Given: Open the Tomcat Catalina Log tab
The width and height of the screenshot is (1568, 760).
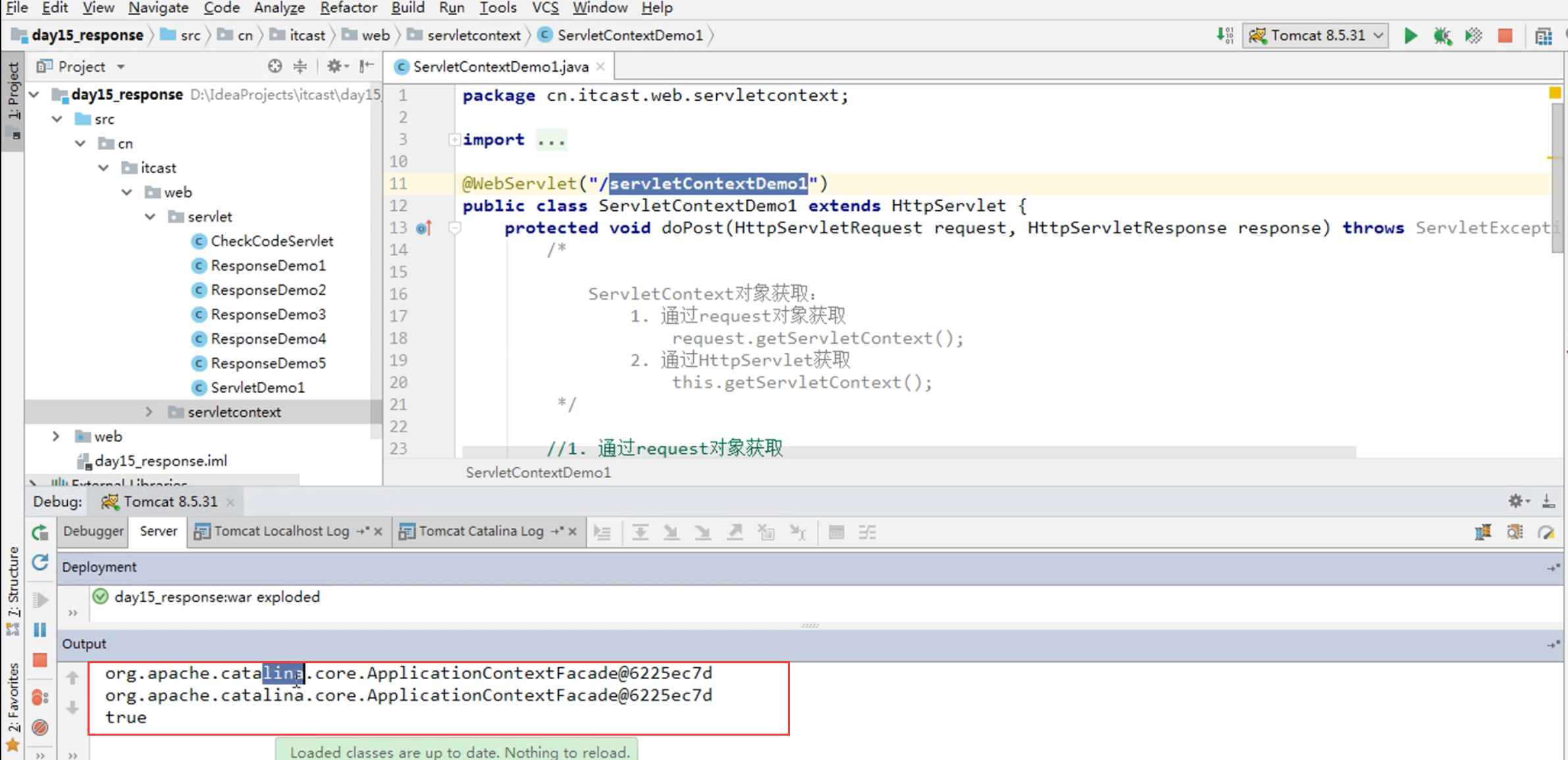Looking at the screenshot, I should pos(481,531).
